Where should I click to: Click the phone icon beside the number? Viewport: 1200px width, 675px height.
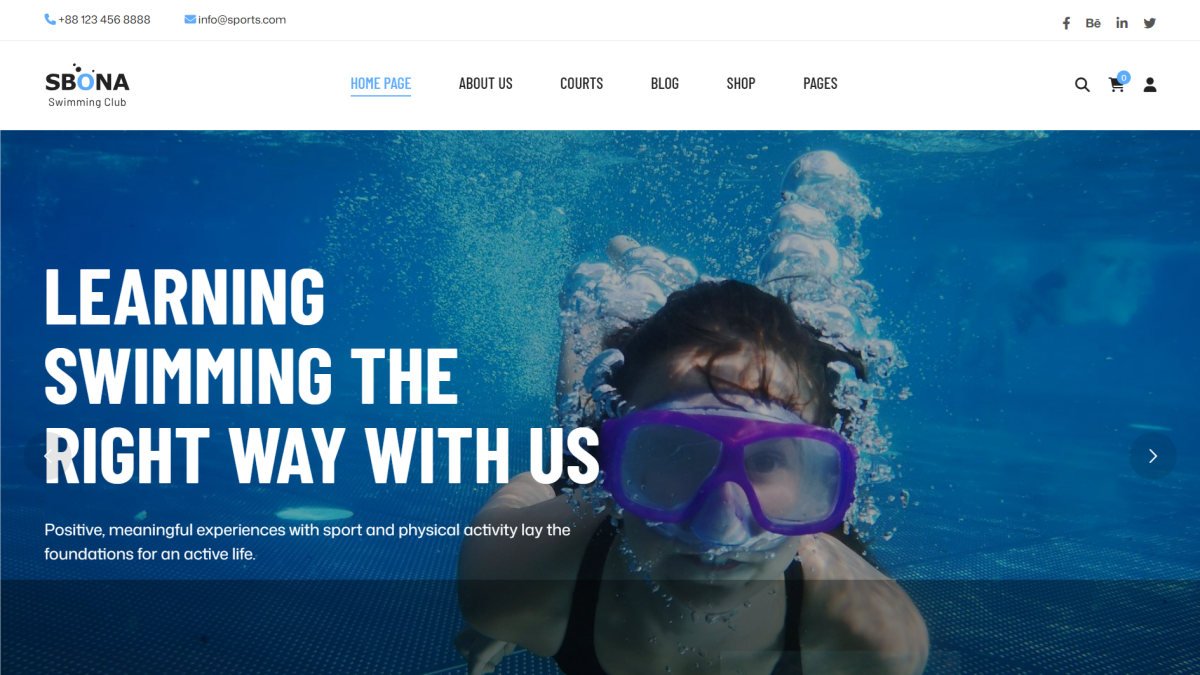pos(50,19)
